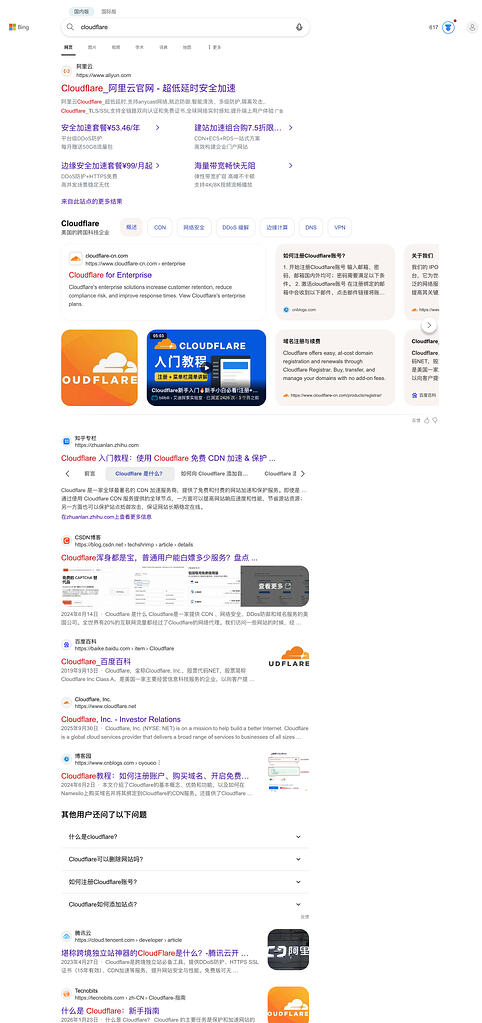
Task: Open the Rewards trophy icon
Action: coord(448,27)
